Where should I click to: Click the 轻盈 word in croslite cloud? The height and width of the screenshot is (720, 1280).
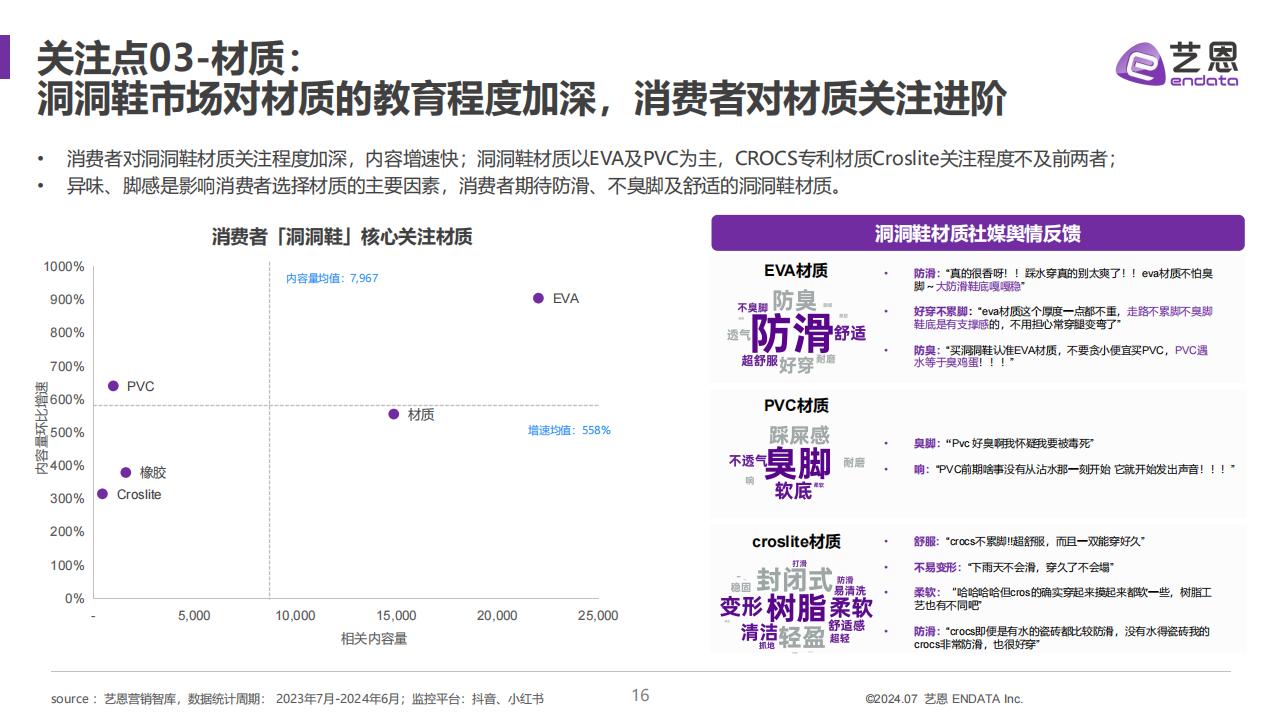802,637
